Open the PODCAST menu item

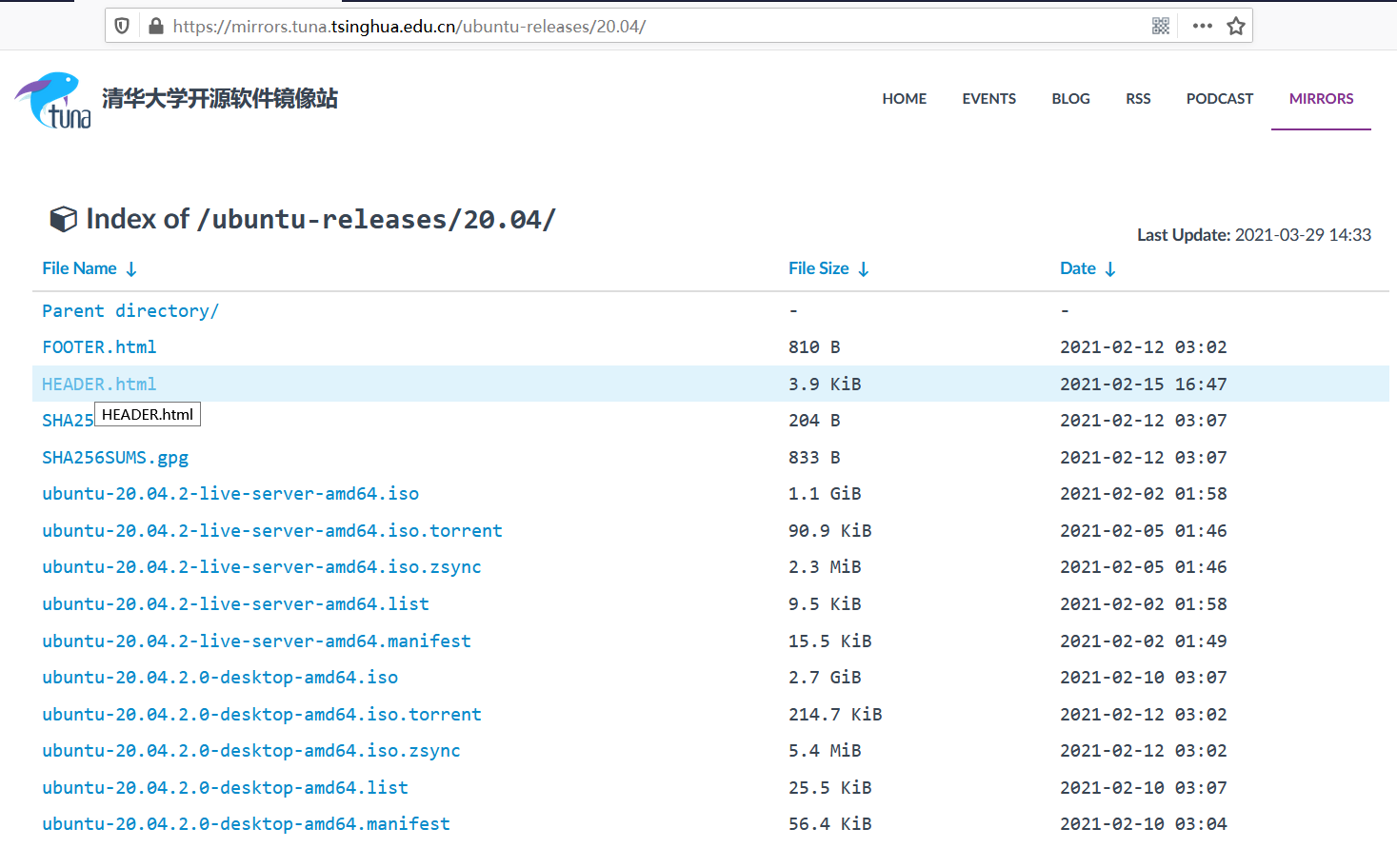click(1220, 99)
